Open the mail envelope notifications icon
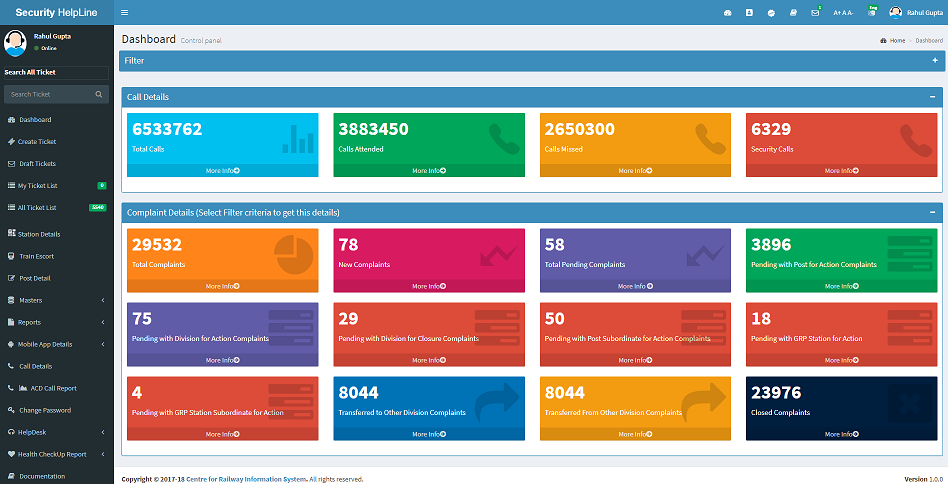Screen dimensions: 948x484 pos(815,13)
